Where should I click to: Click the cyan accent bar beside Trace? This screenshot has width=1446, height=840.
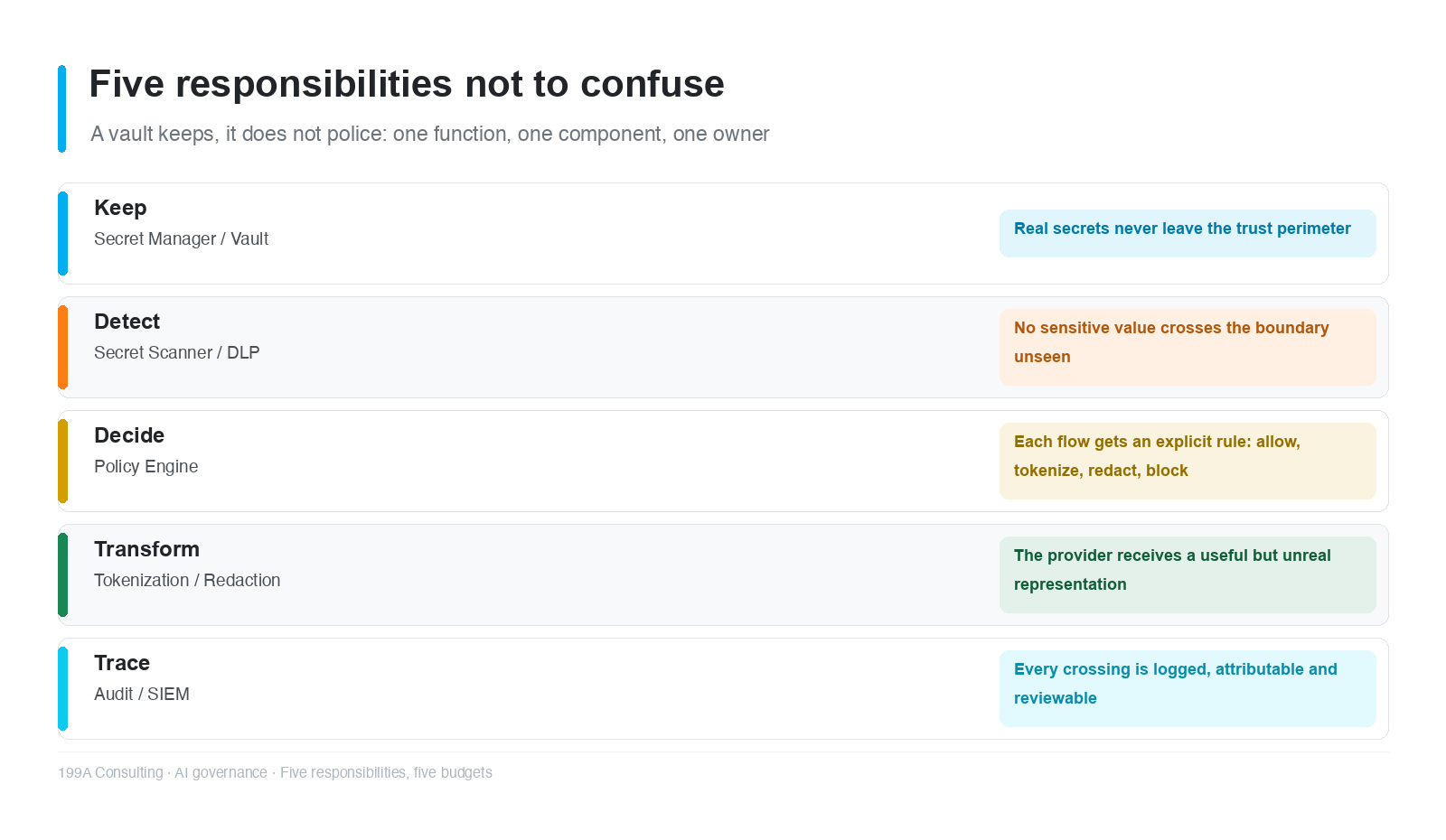coord(62,688)
